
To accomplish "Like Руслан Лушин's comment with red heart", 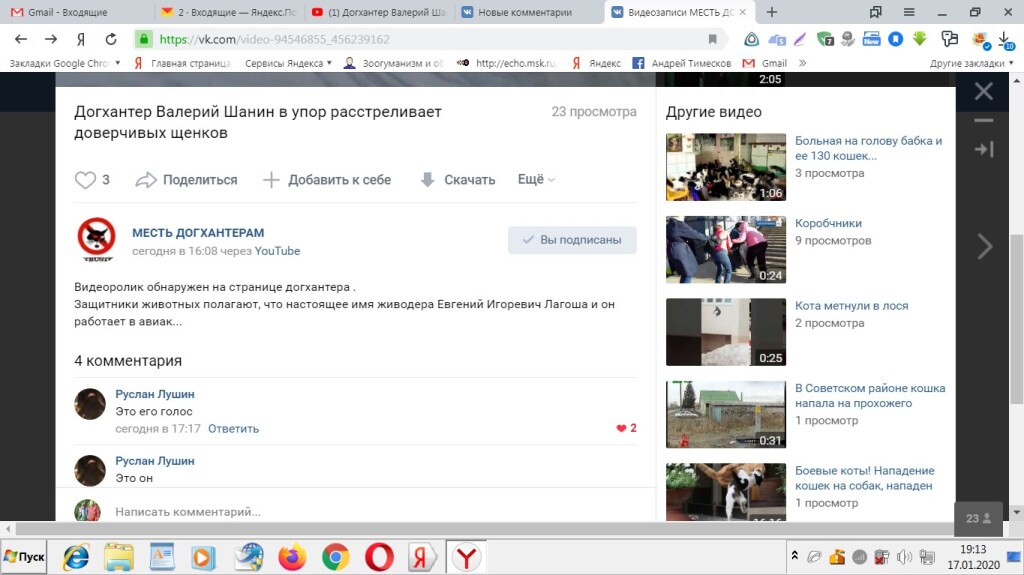I will coord(621,428).
